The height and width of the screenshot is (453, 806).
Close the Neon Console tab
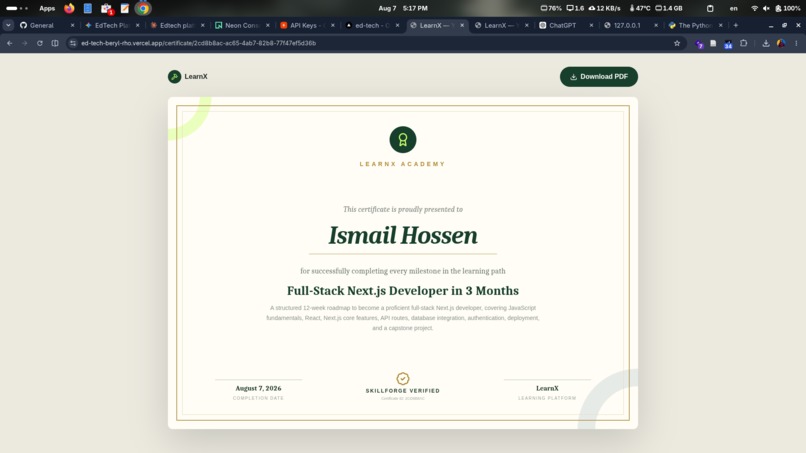coord(268,25)
